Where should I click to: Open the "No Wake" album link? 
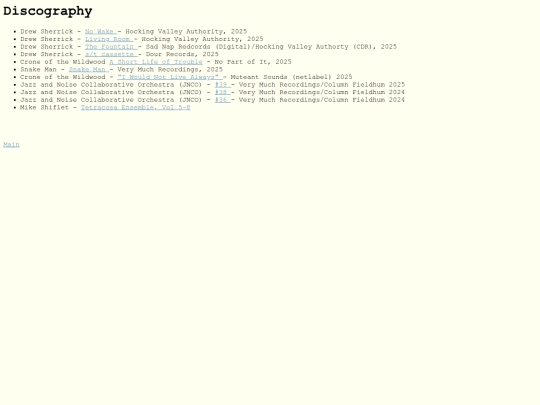tap(101, 32)
